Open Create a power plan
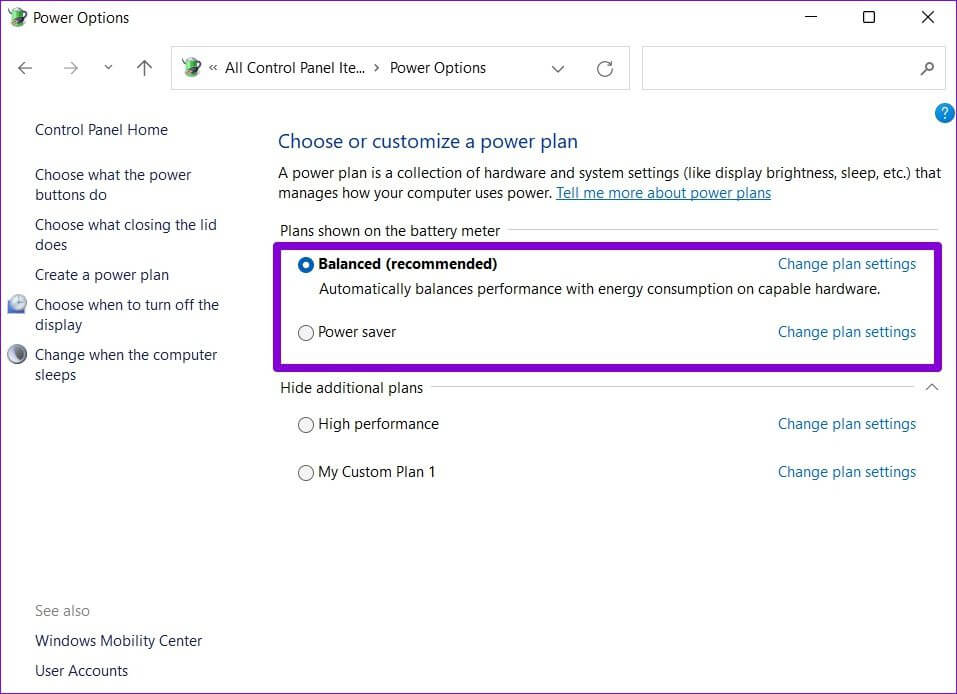957x694 pixels. (x=102, y=275)
